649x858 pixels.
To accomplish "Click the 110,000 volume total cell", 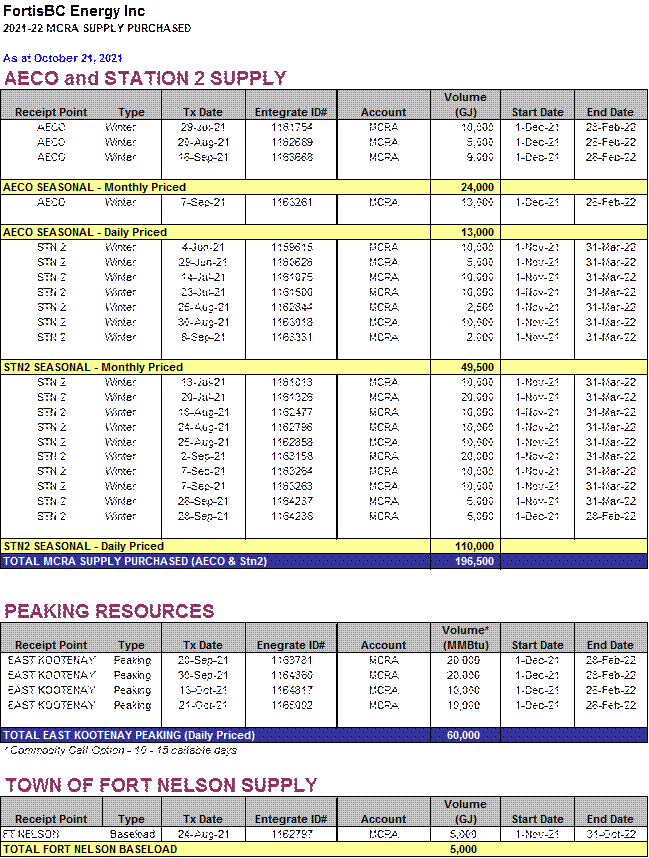I will point(465,546).
